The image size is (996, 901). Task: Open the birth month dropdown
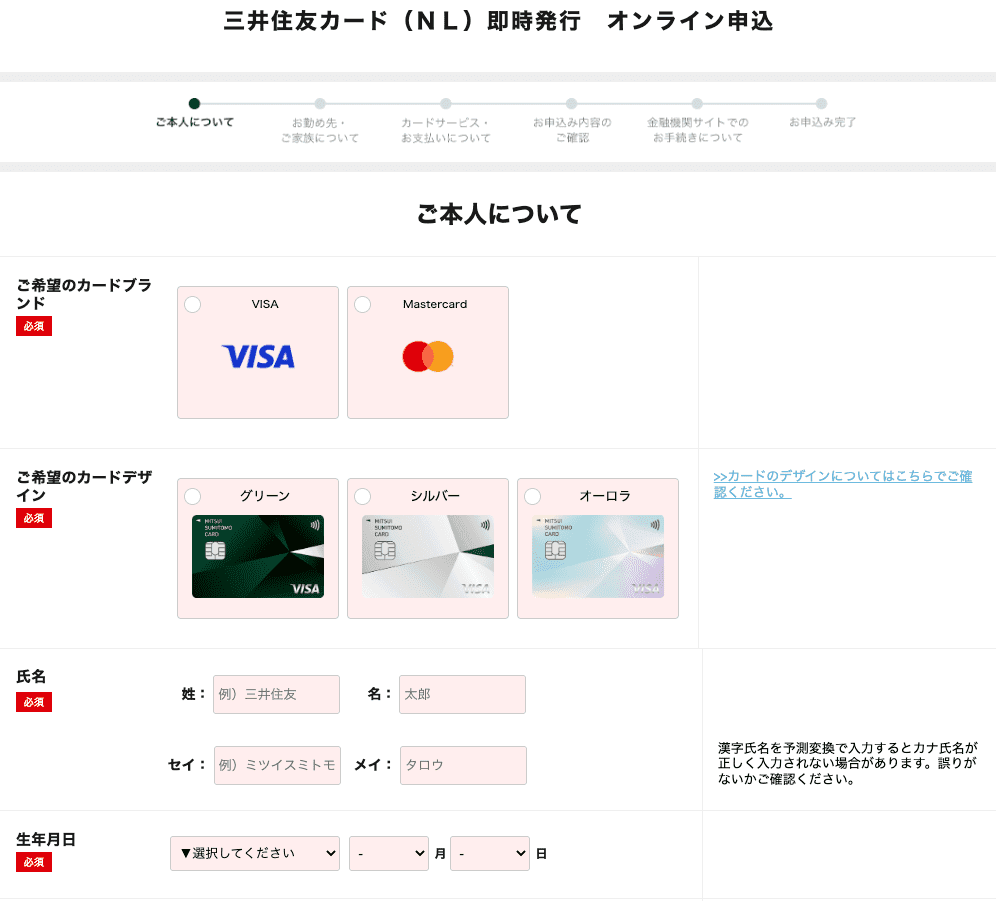(389, 853)
